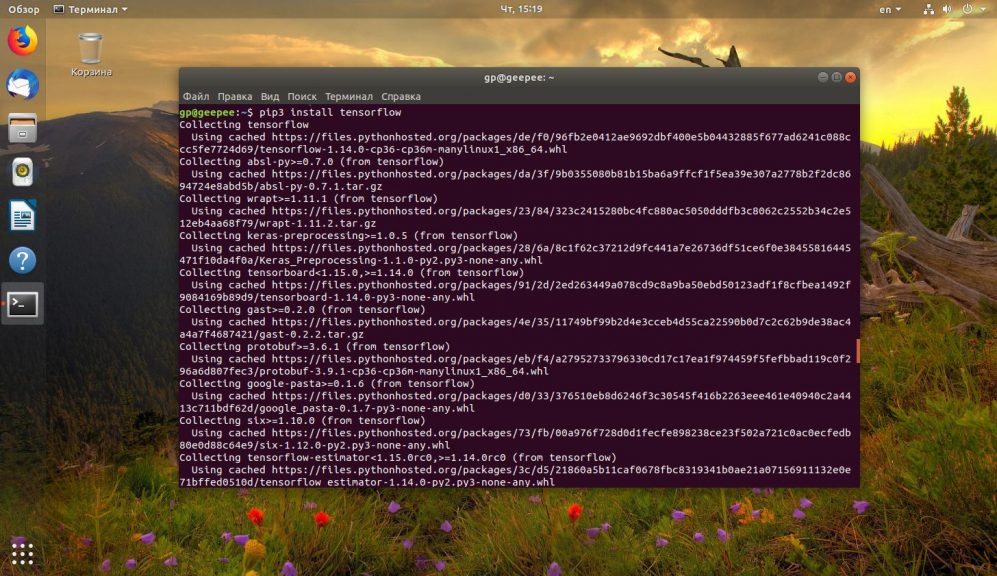The height and width of the screenshot is (576, 997).
Task: Minimize the terminal window
Action: pyautogui.click(x=823, y=77)
